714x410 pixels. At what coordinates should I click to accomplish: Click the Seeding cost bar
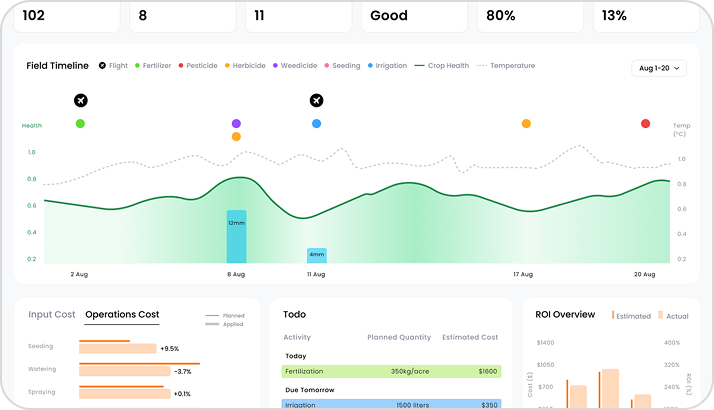[117, 348]
